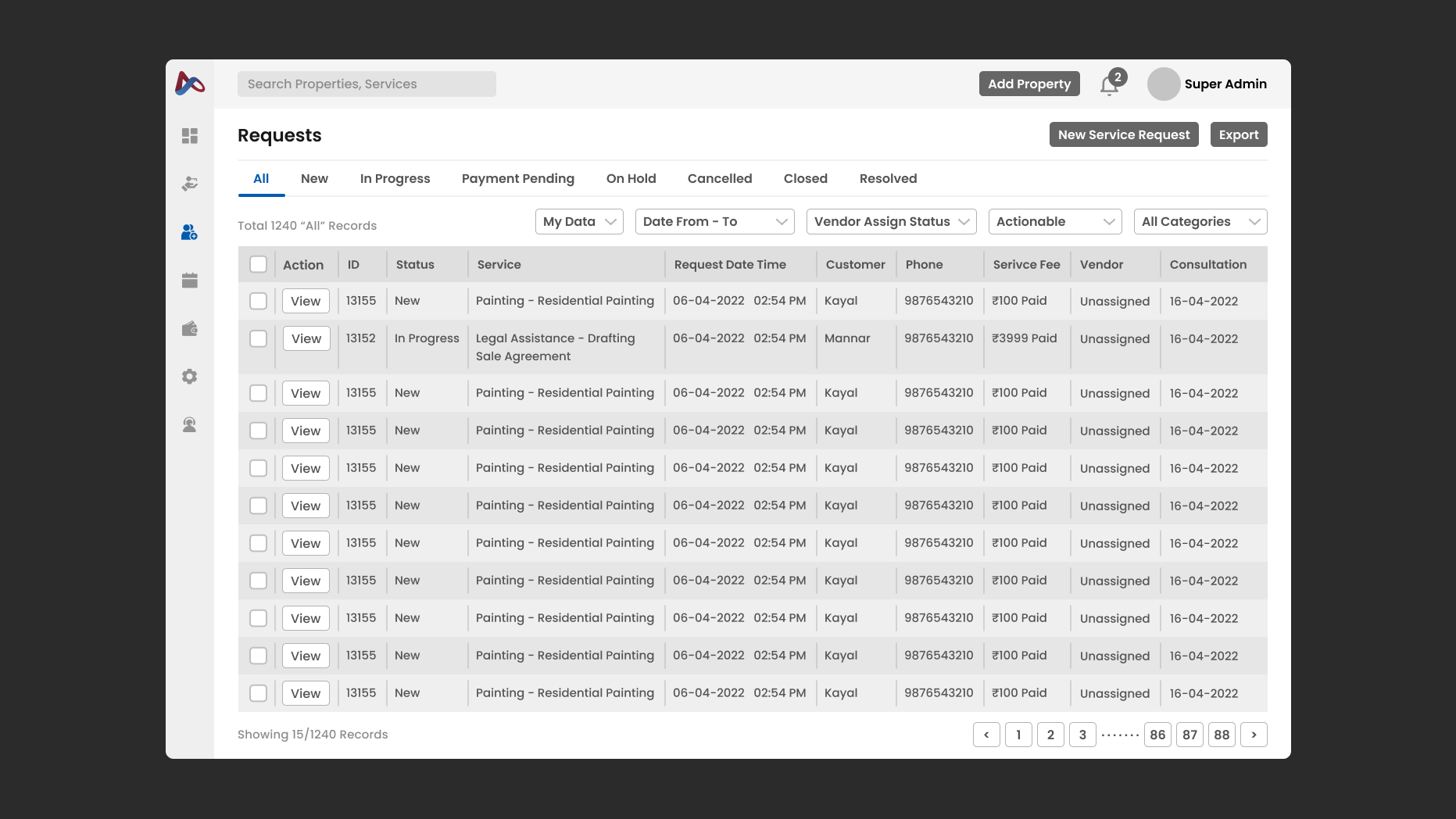Open the wallet section in the sidebar
The height and width of the screenshot is (819, 1456).
tap(189, 328)
